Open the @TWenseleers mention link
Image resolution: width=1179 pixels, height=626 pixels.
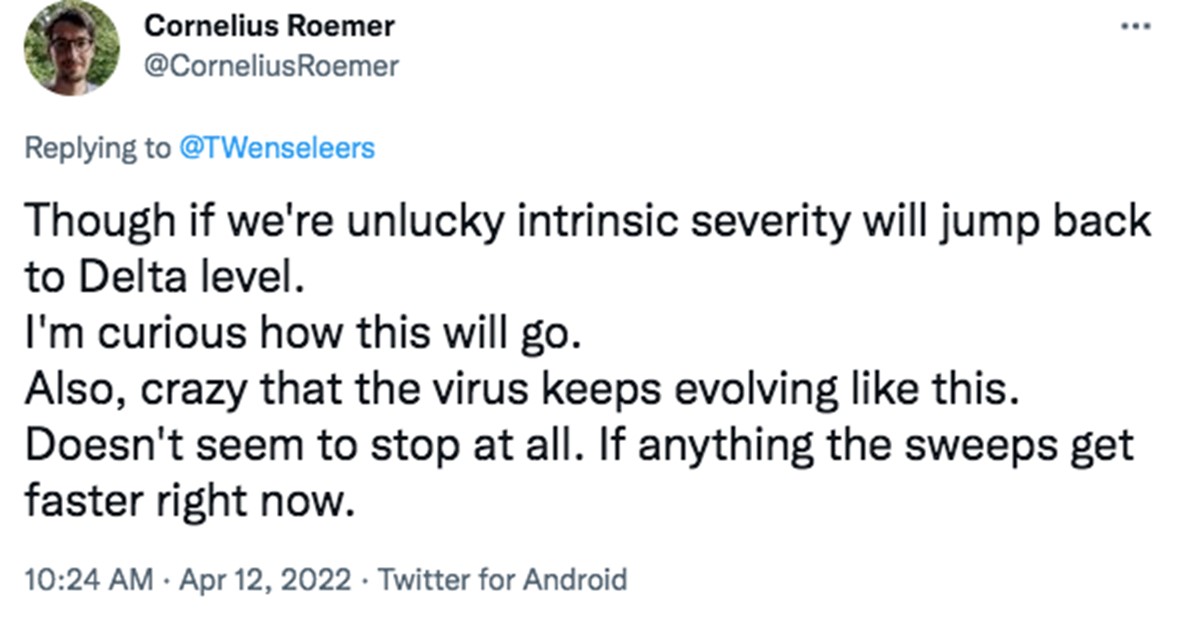277,148
